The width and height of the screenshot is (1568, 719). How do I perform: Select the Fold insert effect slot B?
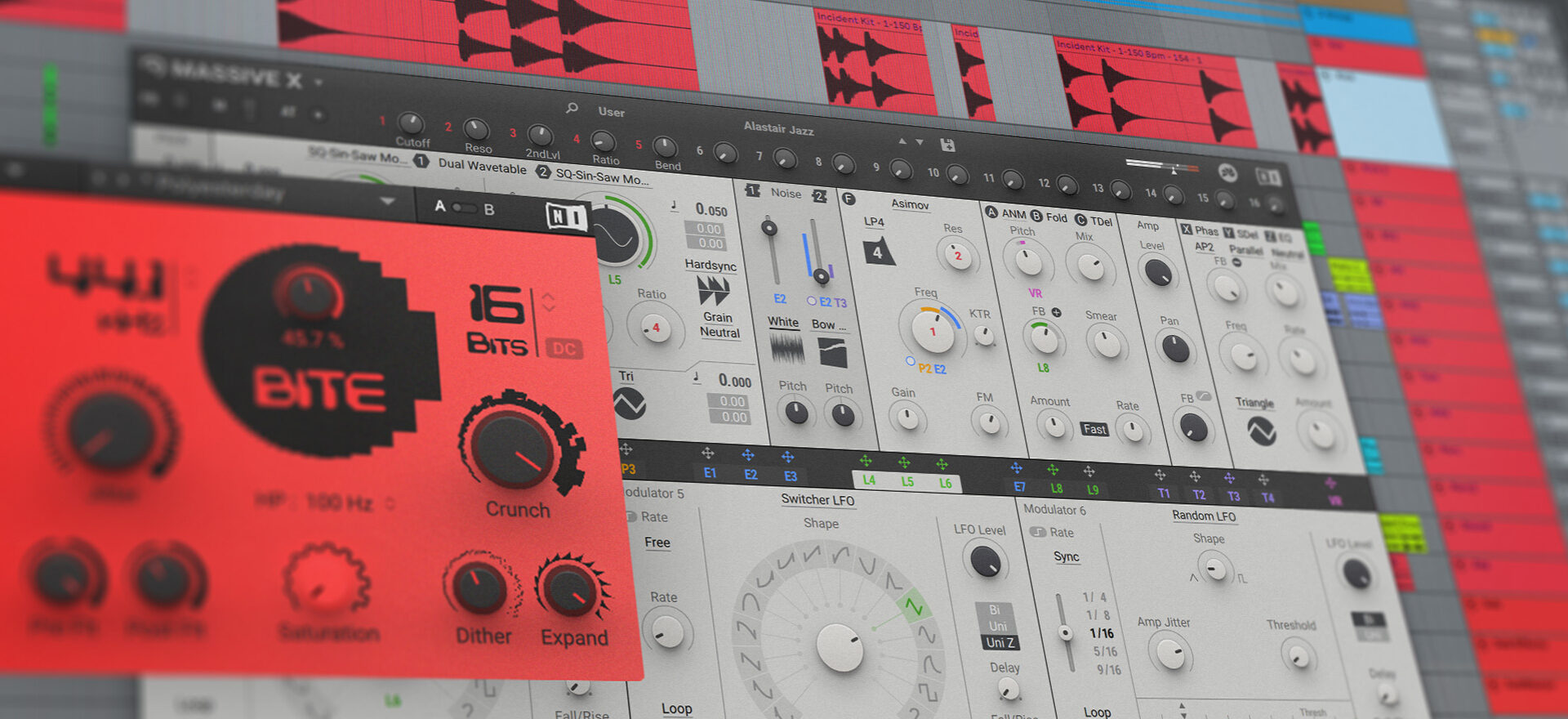1049,217
